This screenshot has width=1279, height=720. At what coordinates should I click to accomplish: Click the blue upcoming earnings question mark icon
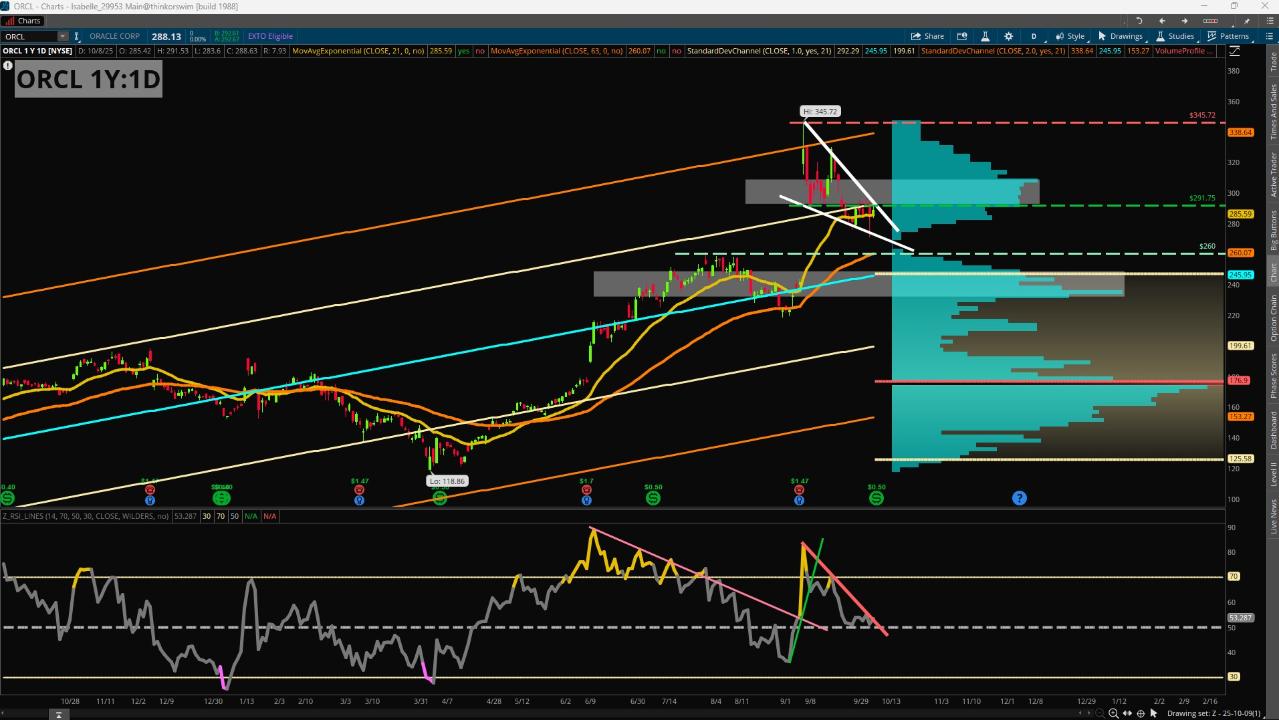1019,498
